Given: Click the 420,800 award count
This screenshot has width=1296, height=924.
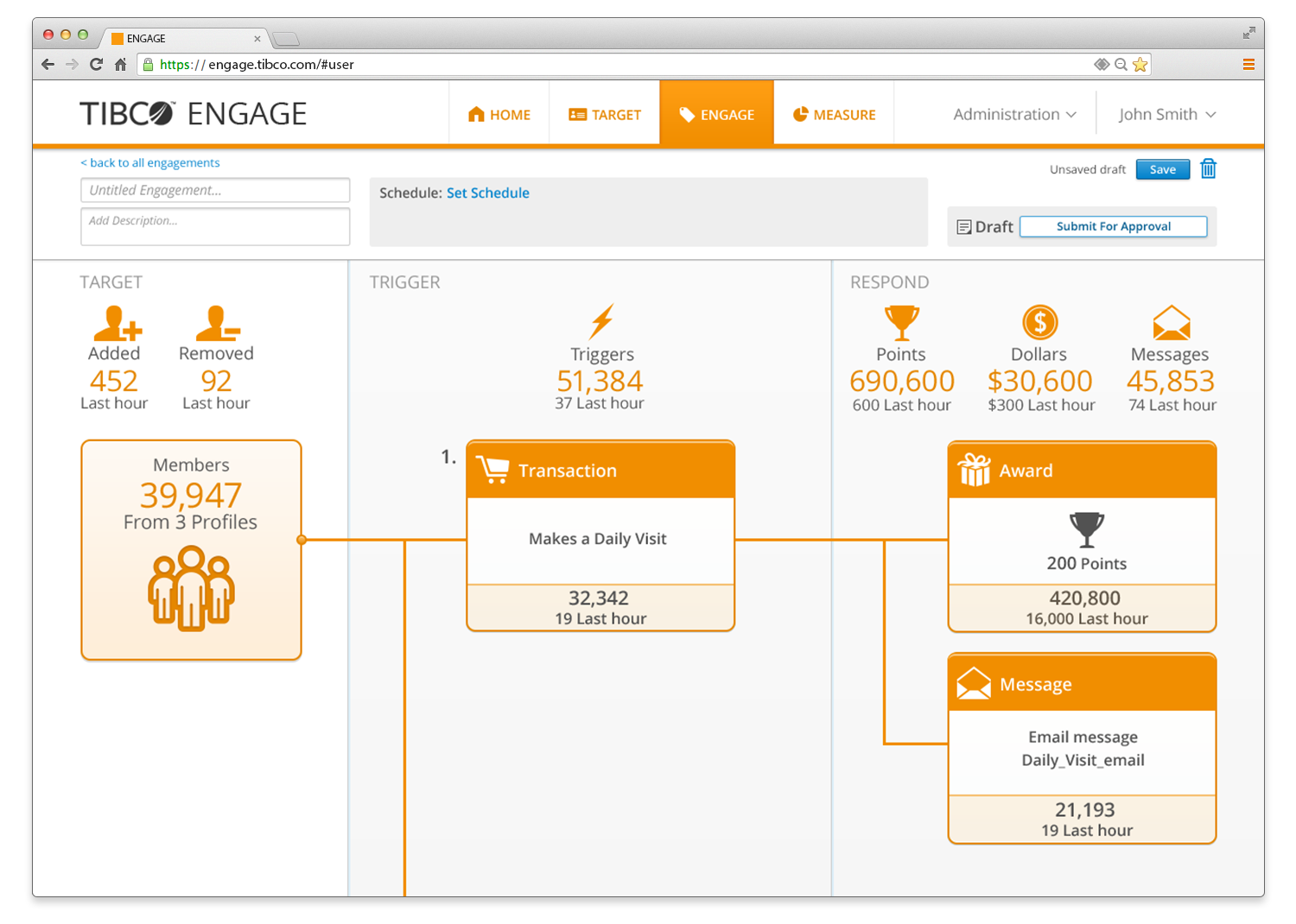Looking at the screenshot, I should 1085,598.
